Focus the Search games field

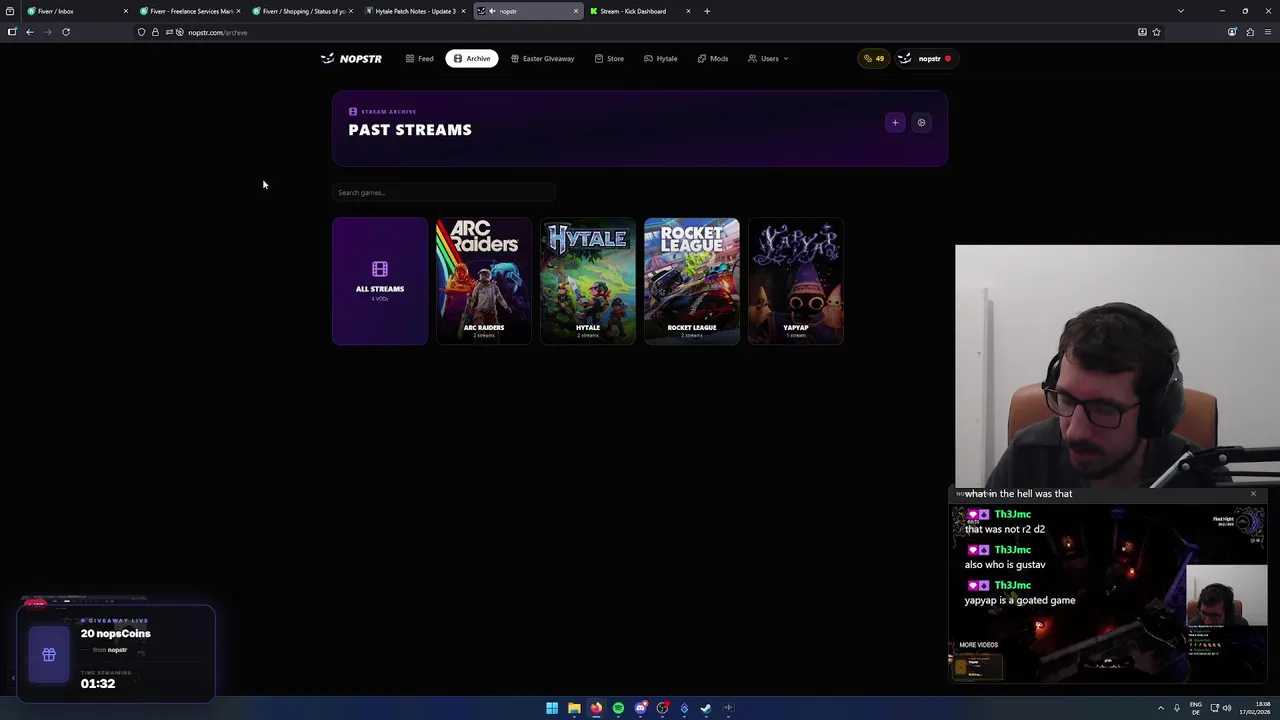(x=444, y=192)
